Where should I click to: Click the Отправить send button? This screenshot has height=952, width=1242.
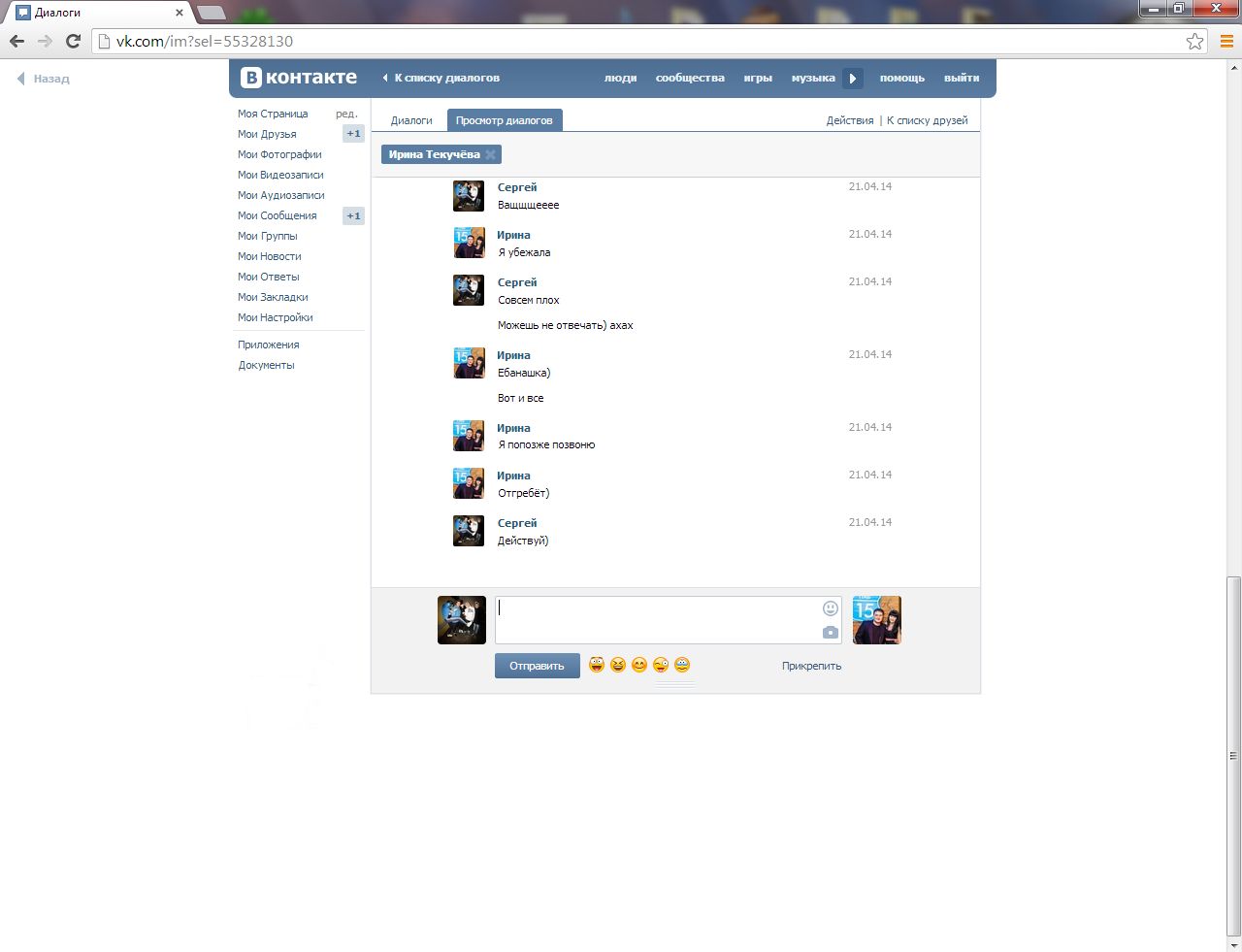coord(537,666)
